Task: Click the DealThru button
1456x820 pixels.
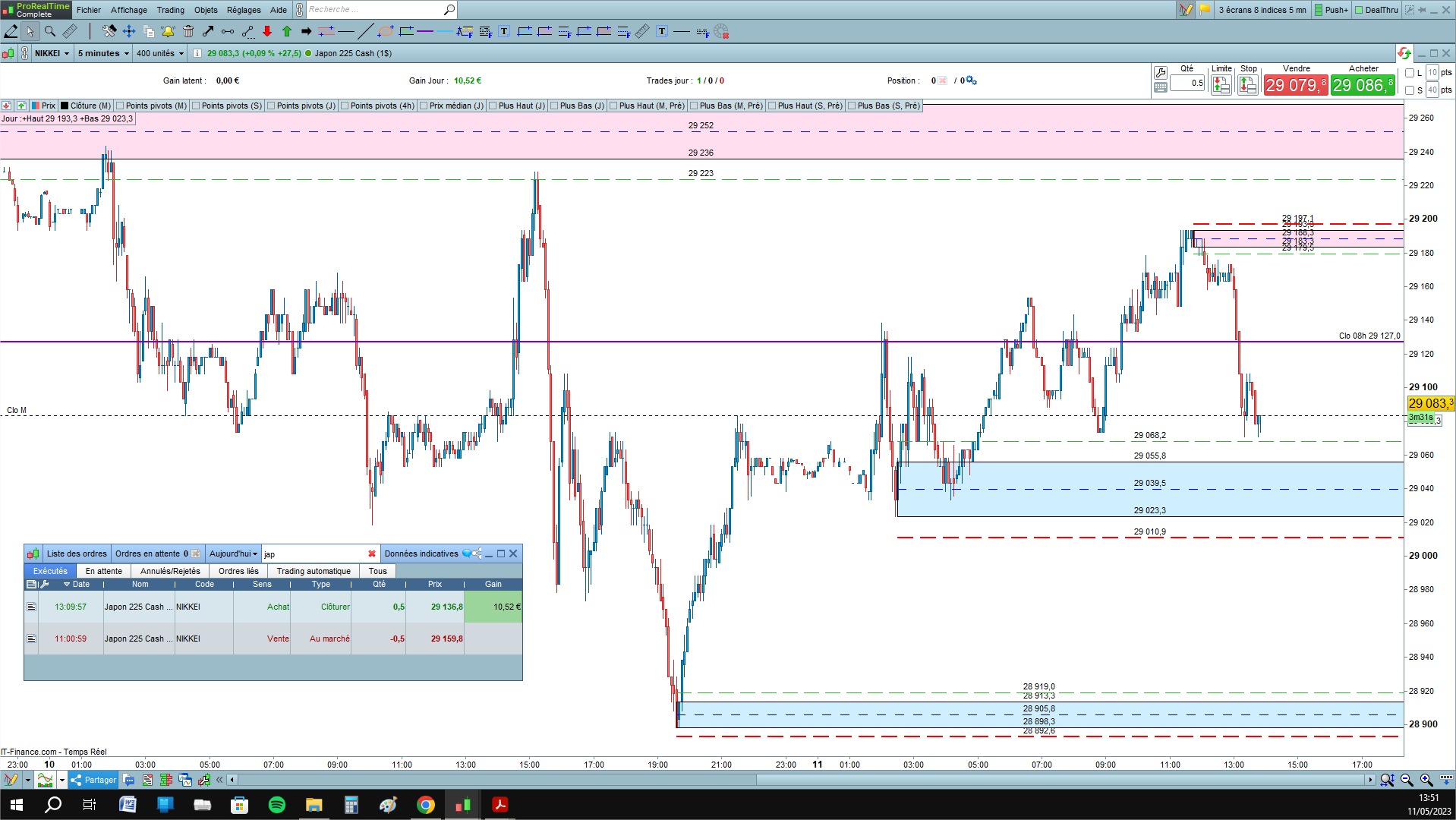Action: click(x=1377, y=10)
